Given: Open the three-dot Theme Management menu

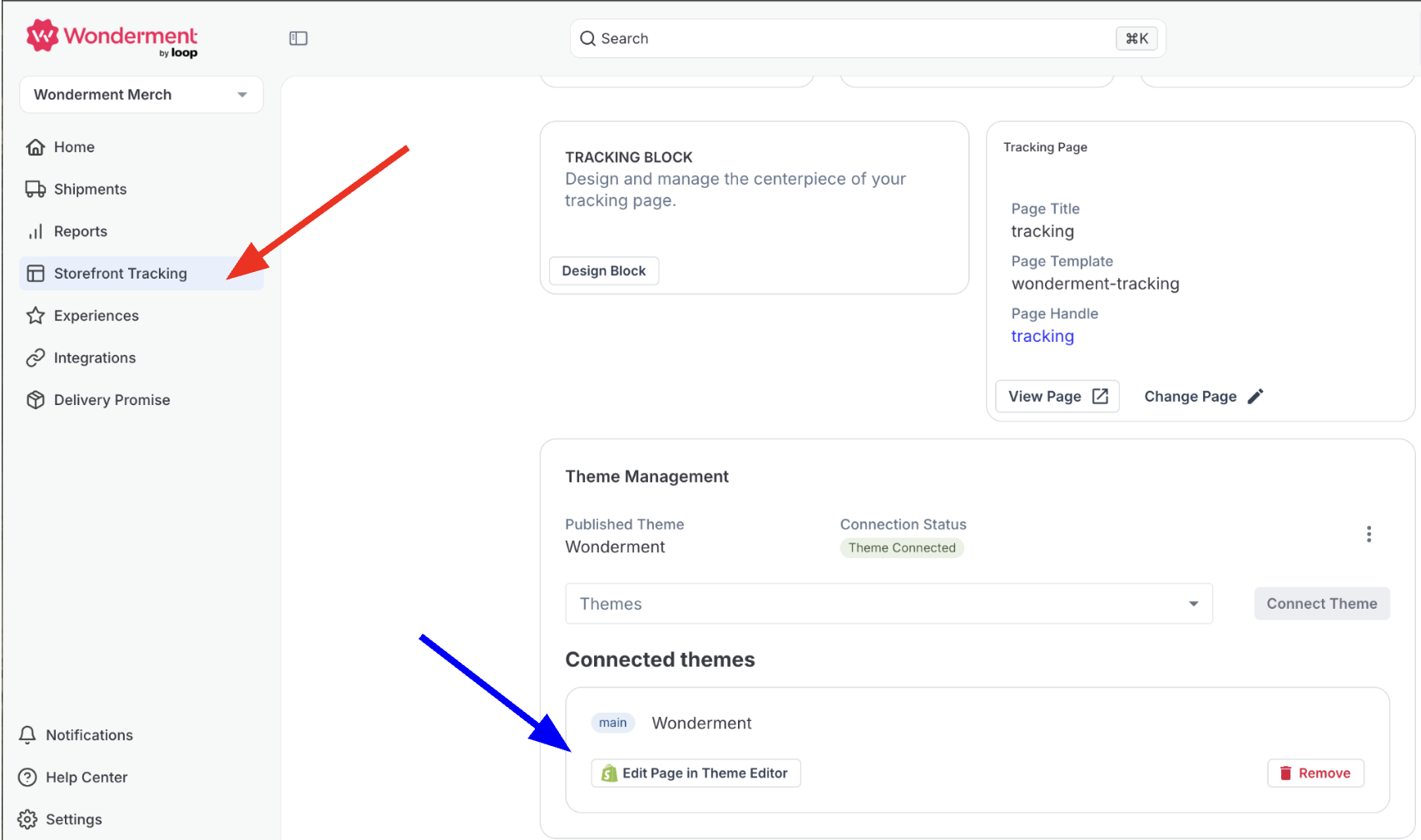Looking at the screenshot, I should [x=1369, y=534].
